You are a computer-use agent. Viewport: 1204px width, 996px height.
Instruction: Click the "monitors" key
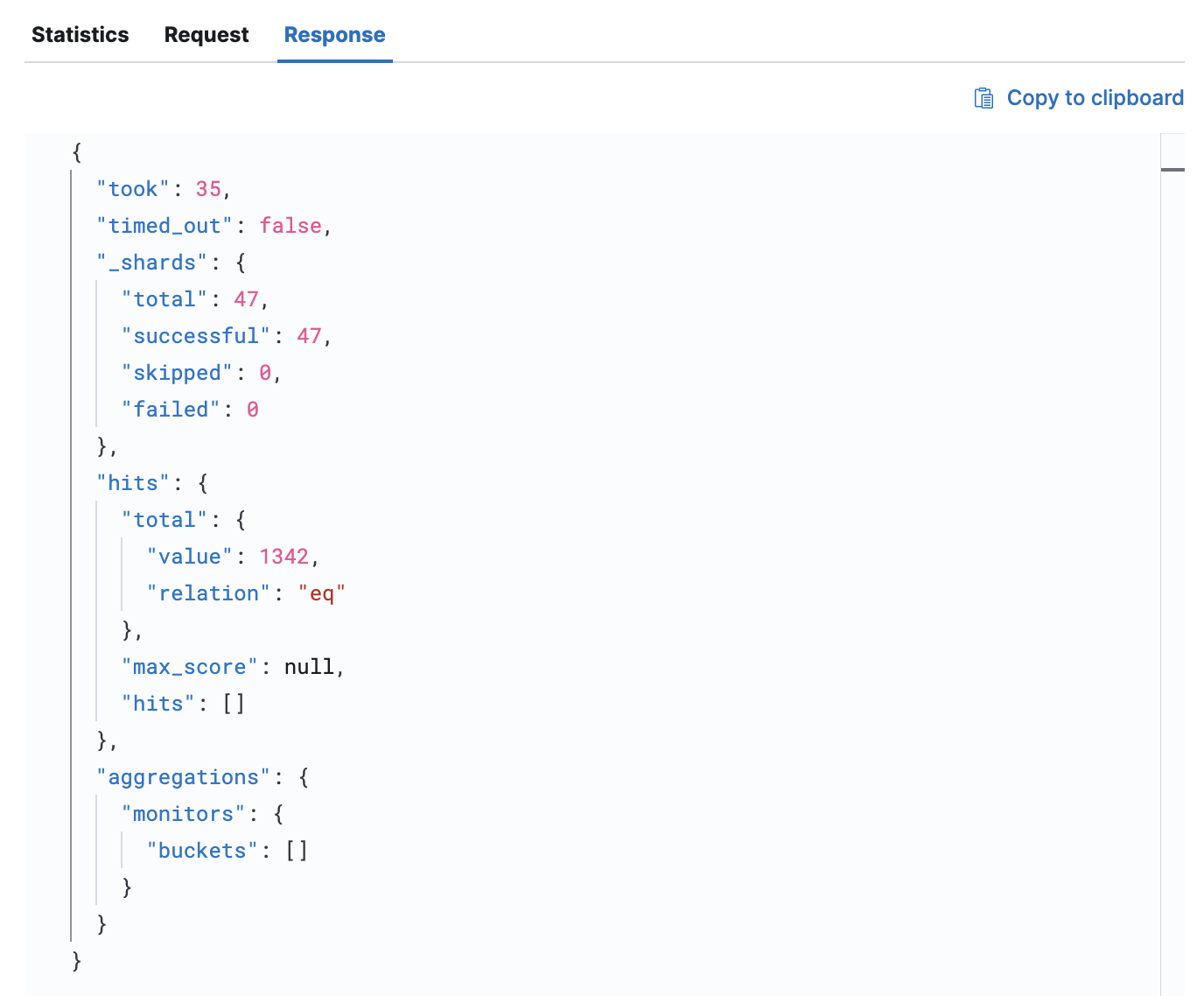click(184, 814)
